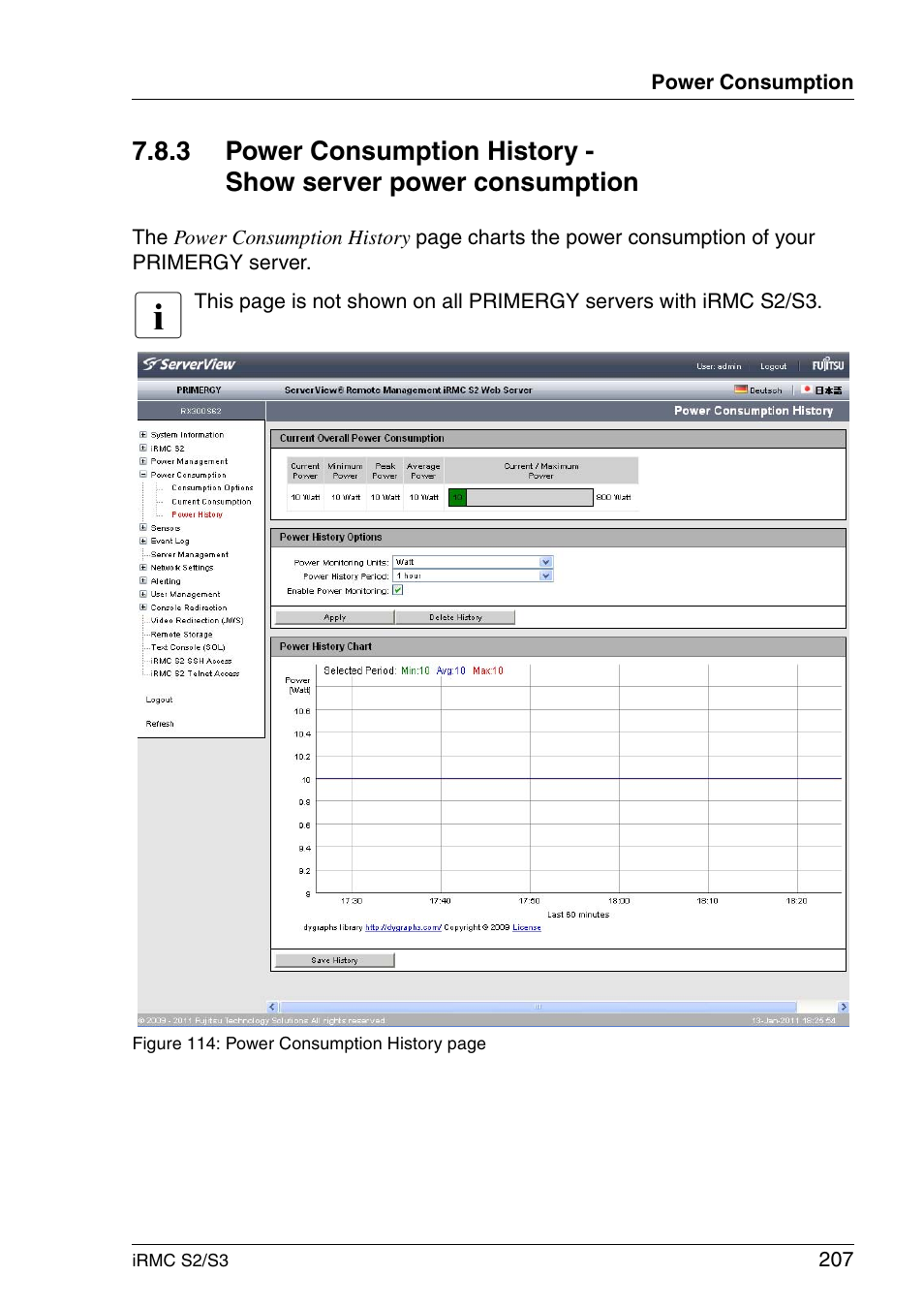Open Current Consumption page
The height and width of the screenshot is (1307, 924).
coord(211,502)
